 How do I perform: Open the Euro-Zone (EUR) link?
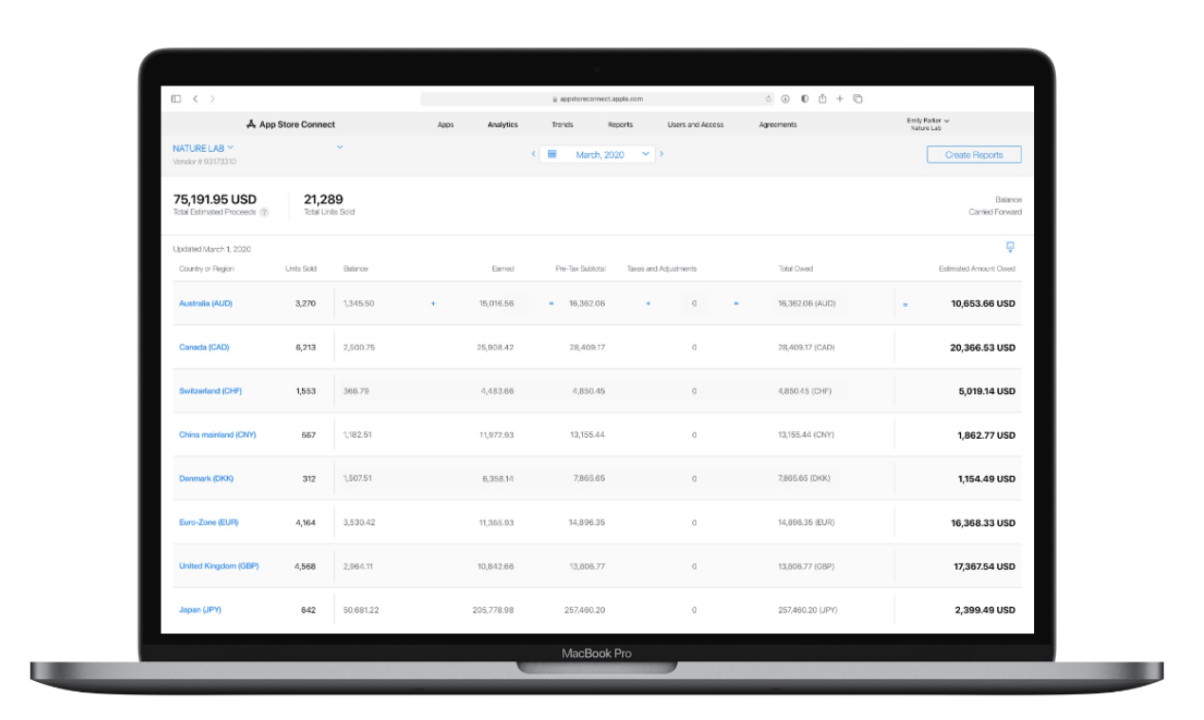[209, 522]
